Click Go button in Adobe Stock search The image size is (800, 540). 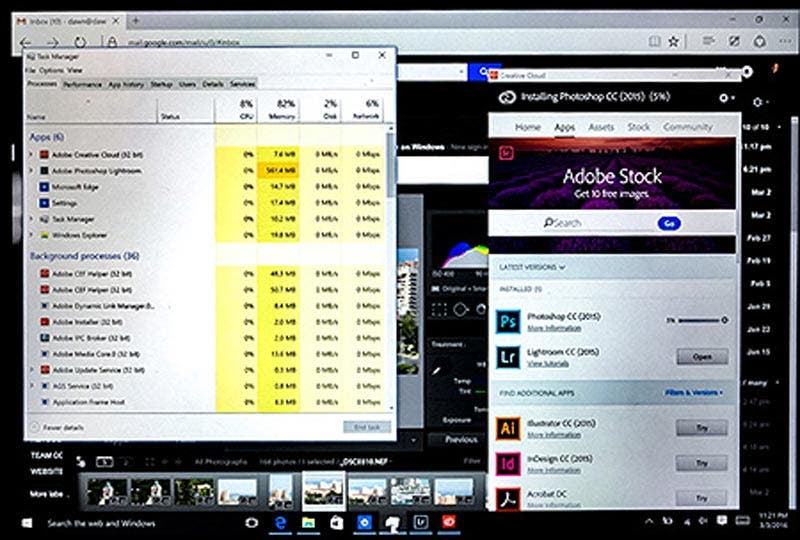[669, 223]
